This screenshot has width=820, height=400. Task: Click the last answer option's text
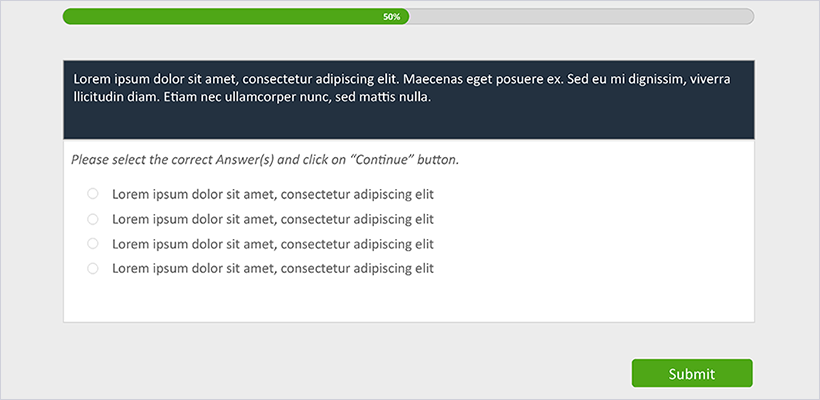[x=272, y=269]
